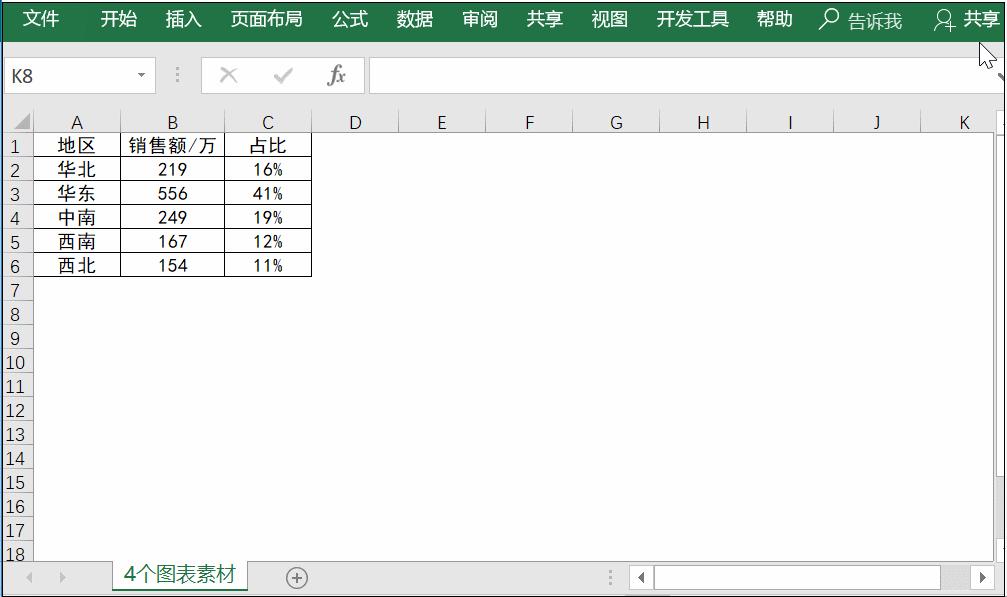Click the Cancel (×) icon in formula bar

click(228, 74)
